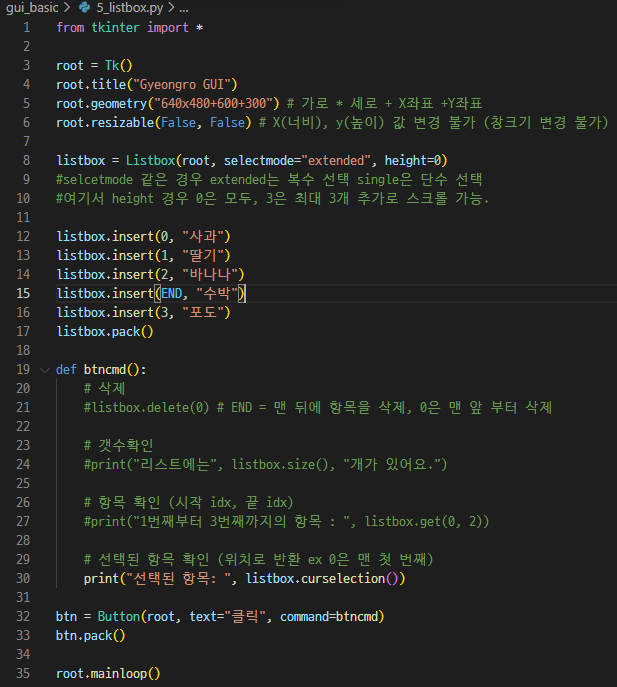The image size is (617, 687).
Task: Click 'height=0' parameter on line 8
Action: pos(413,161)
